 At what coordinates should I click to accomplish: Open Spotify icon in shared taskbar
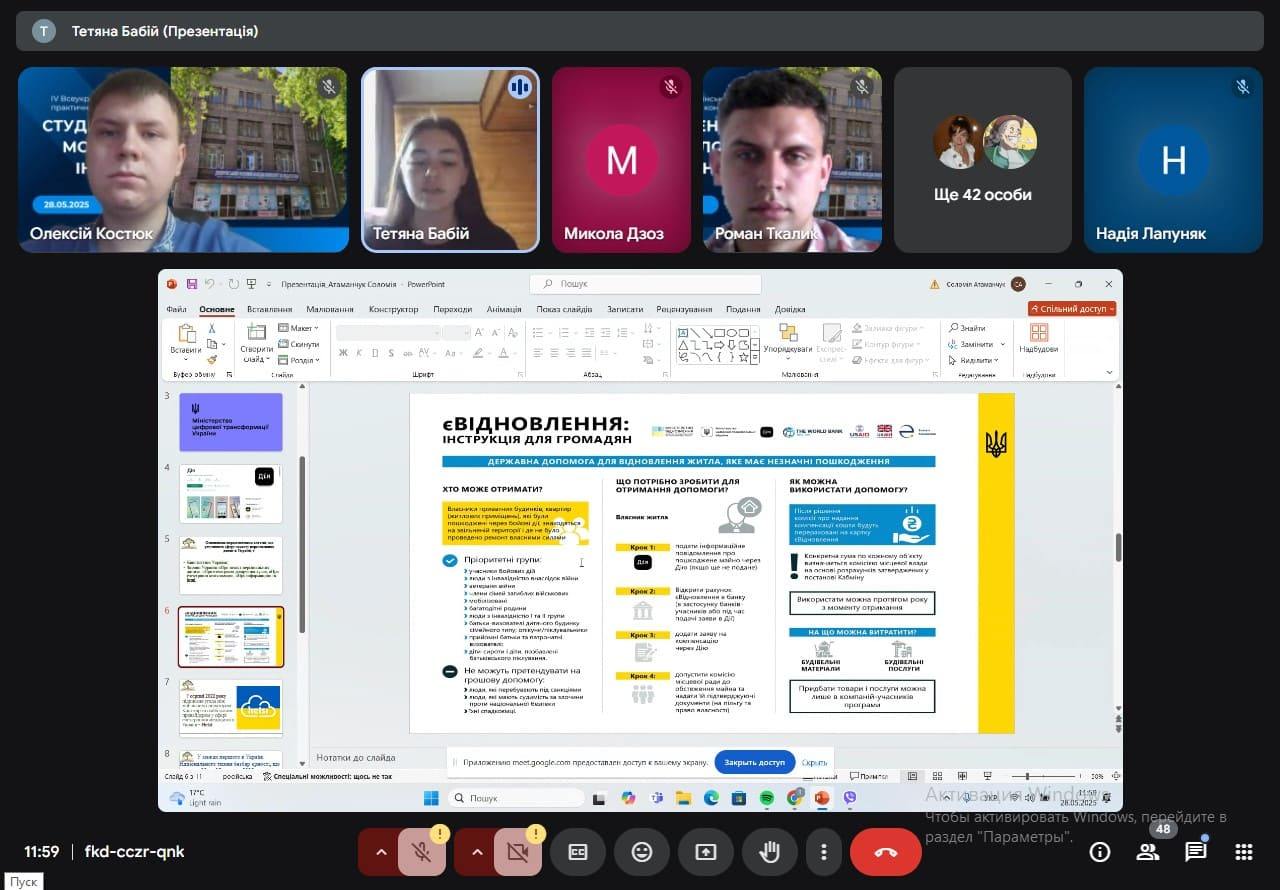(x=767, y=798)
